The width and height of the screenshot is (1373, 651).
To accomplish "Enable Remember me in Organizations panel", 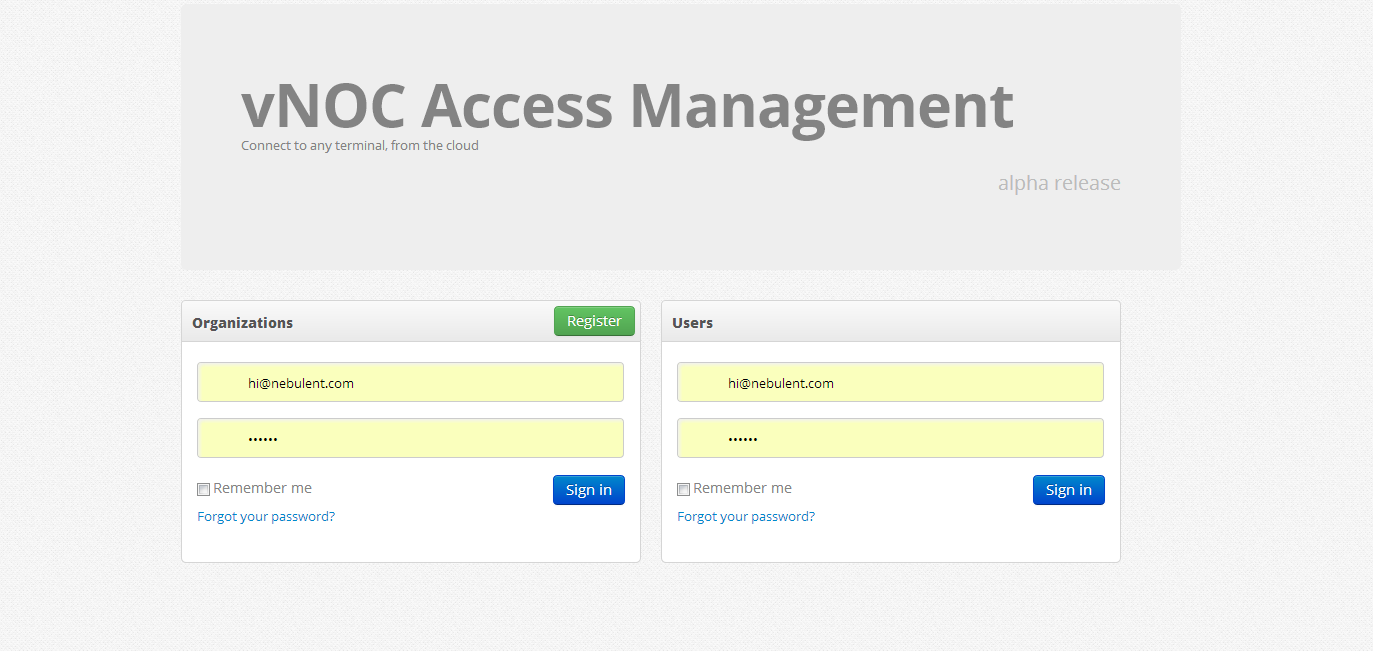I will pyautogui.click(x=203, y=489).
